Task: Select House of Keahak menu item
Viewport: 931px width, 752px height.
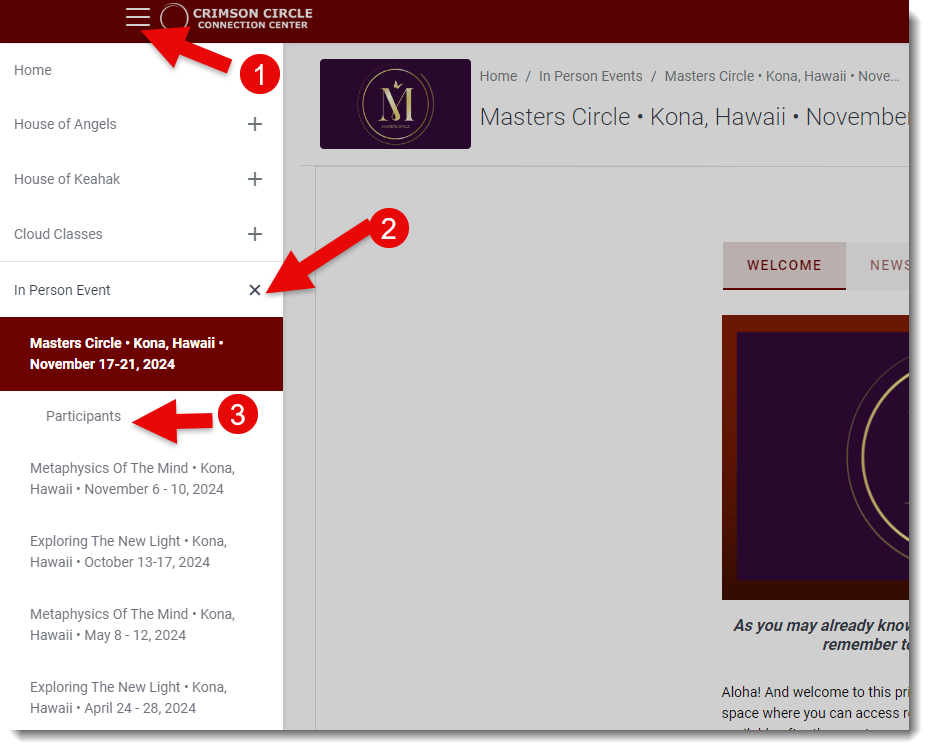Action: (67, 179)
